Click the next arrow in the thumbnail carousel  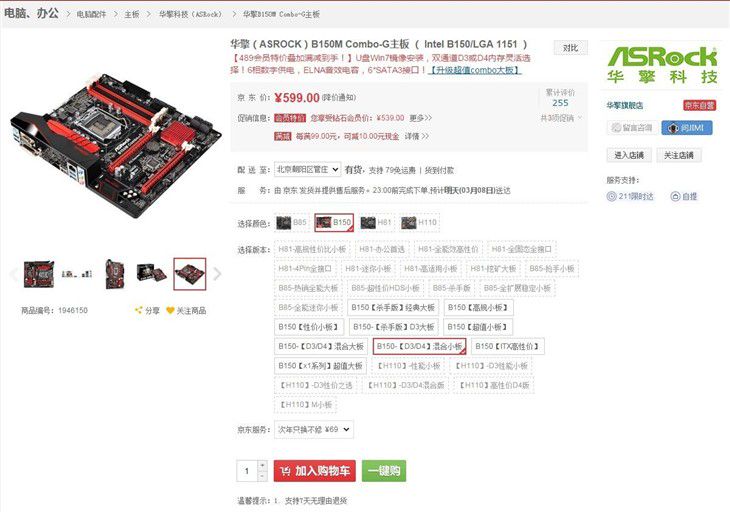(x=217, y=274)
